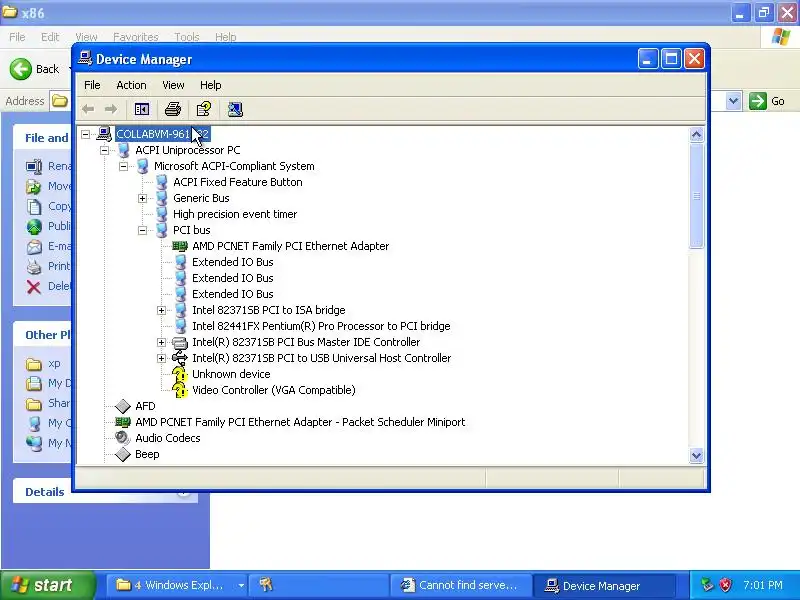Viewport: 800px width, 600px height.
Task: Collapse Microsoft ACPI-Compliant System node
Action: pos(123,166)
